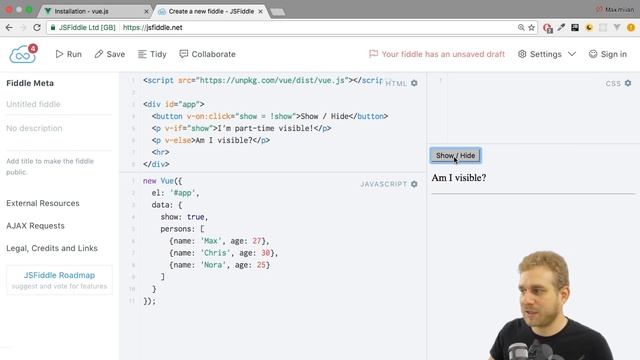Open a new browser tab
The height and width of the screenshot is (360, 640).
coord(278,12)
